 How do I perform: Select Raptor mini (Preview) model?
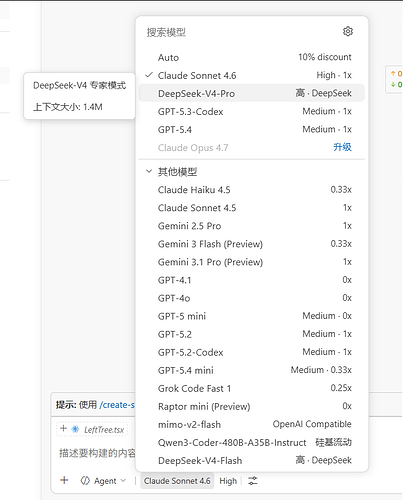(x=252, y=406)
